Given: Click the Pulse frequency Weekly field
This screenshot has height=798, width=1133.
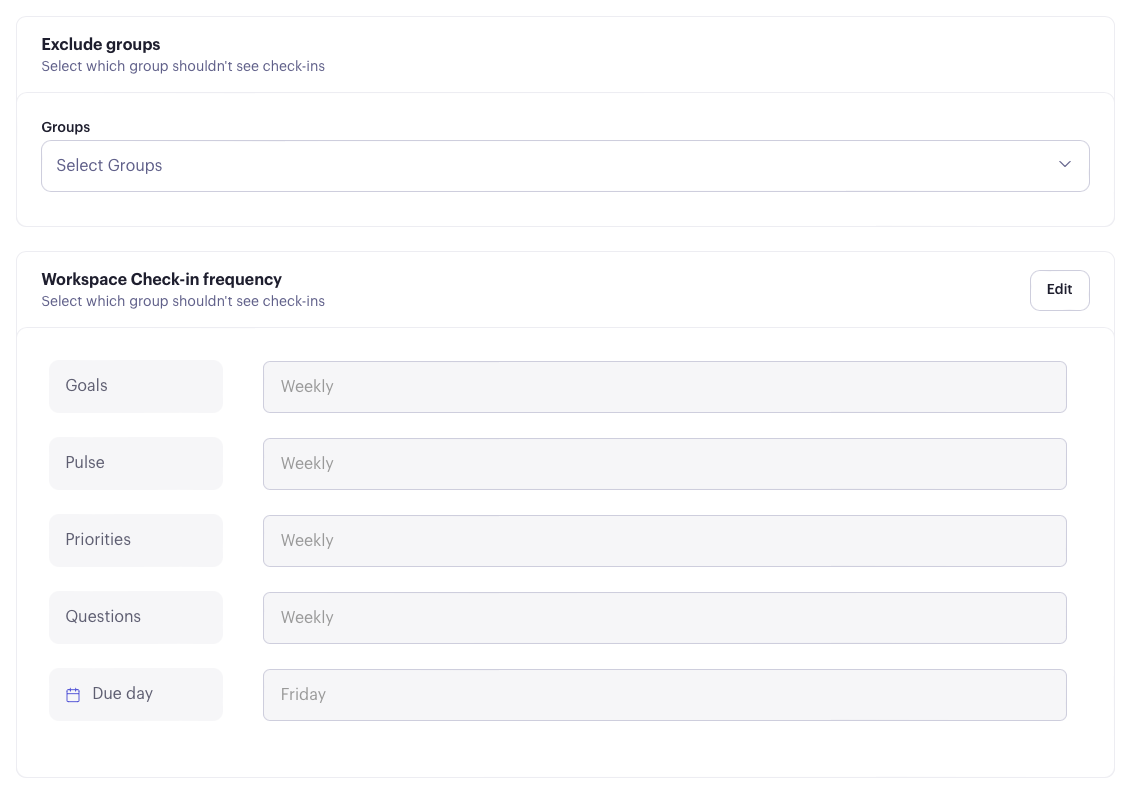Looking at the screenshot, I should [664, 463].
